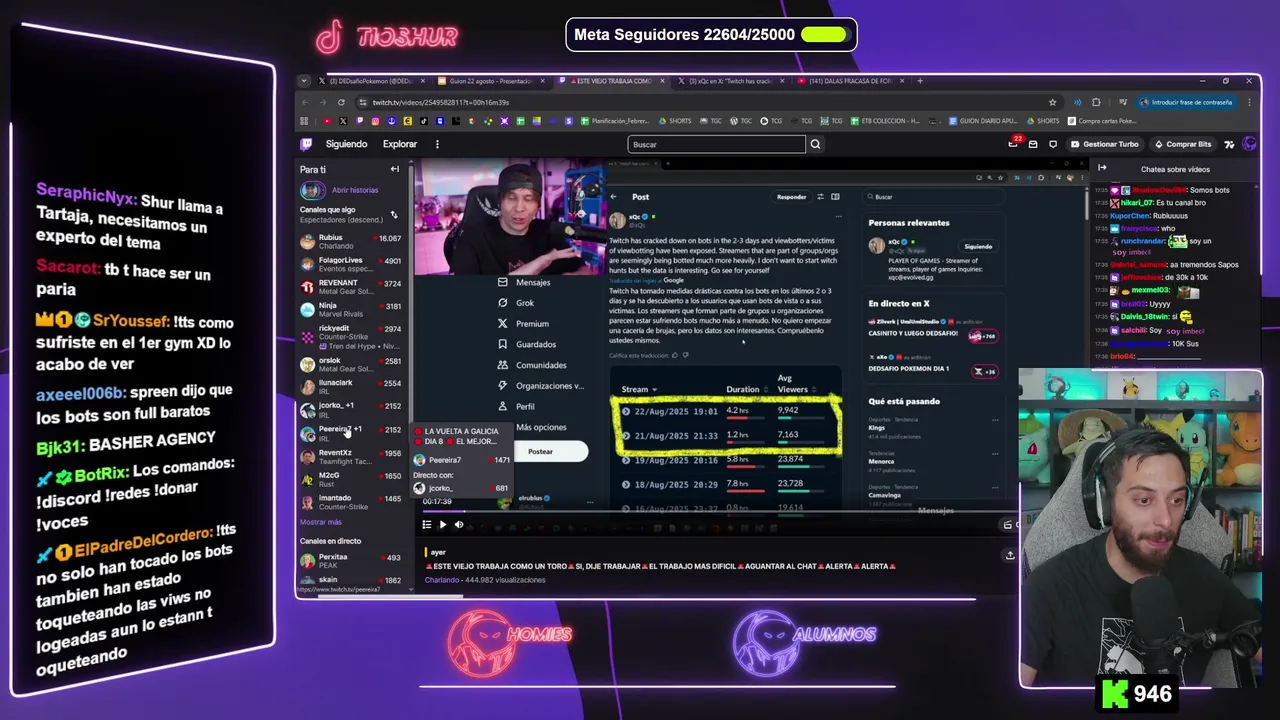Open Planificación_Febrer bookmark
The image size is (1280, 720).
point(615,121)
